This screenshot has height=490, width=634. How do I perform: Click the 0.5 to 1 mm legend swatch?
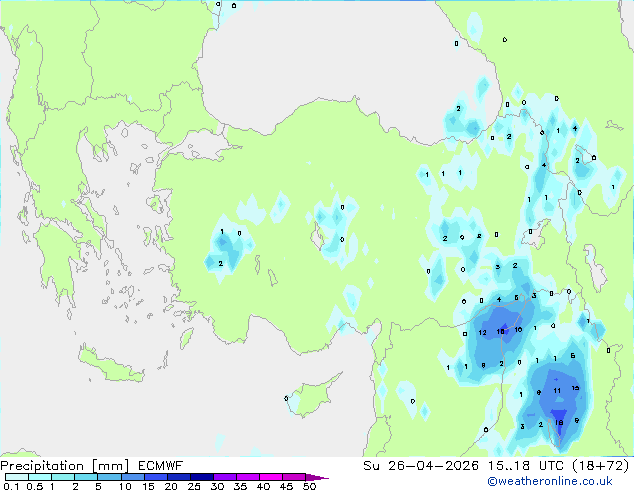point(40,477)
